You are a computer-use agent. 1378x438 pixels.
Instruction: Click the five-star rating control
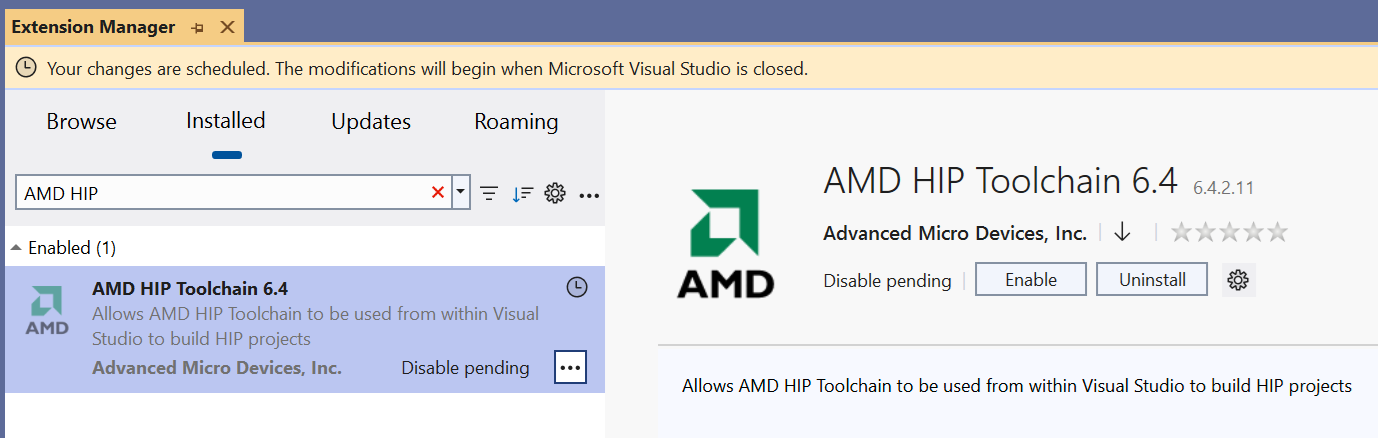tap(1229, 233)
